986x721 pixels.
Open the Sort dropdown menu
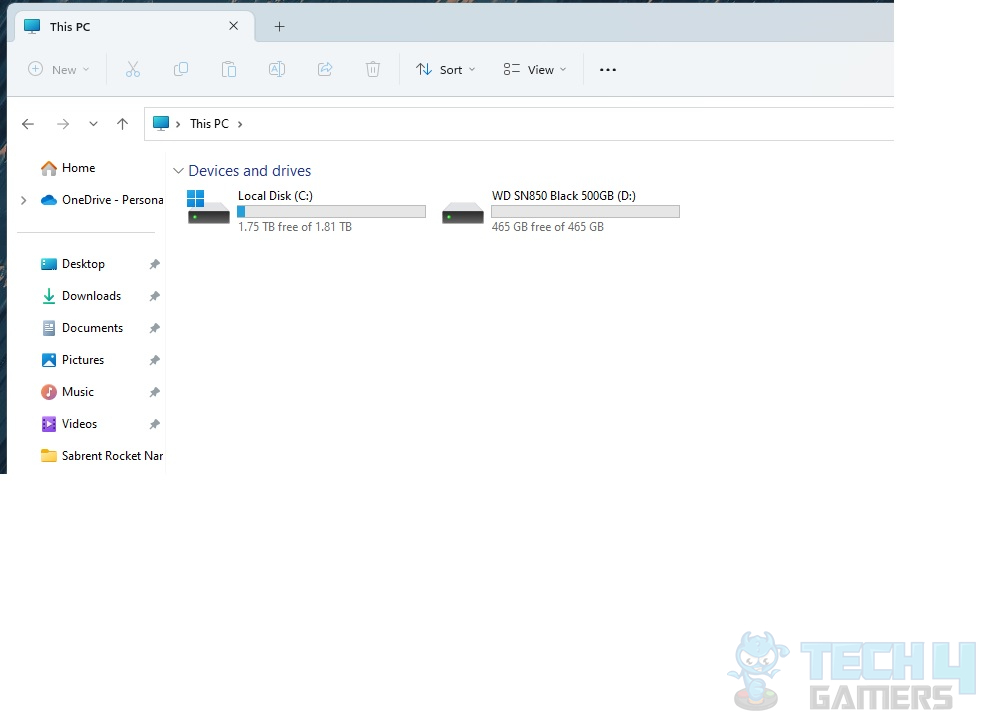[445, 69]
